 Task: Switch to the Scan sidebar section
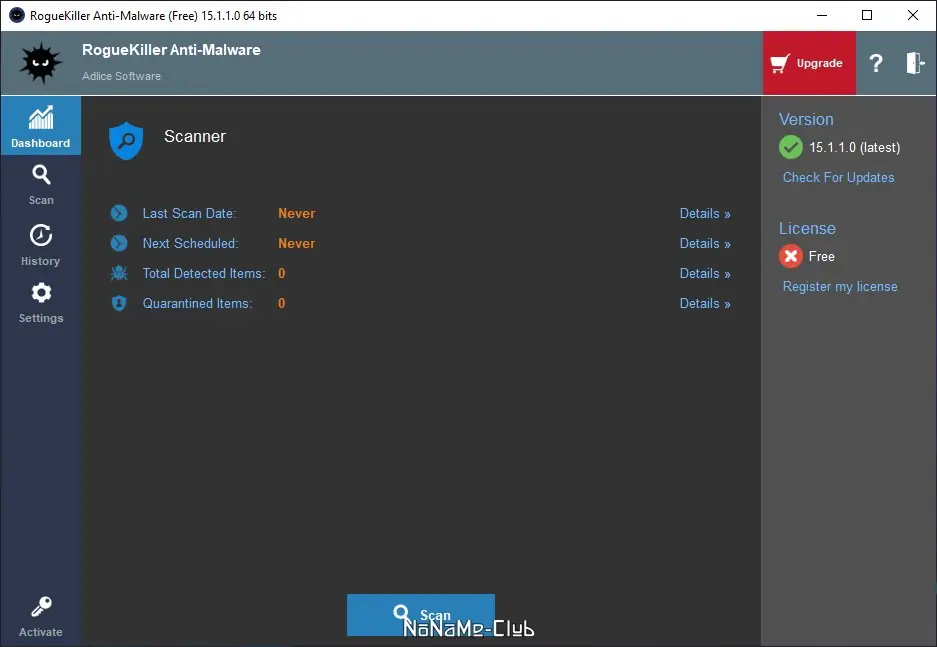click(x=41, y=185)
